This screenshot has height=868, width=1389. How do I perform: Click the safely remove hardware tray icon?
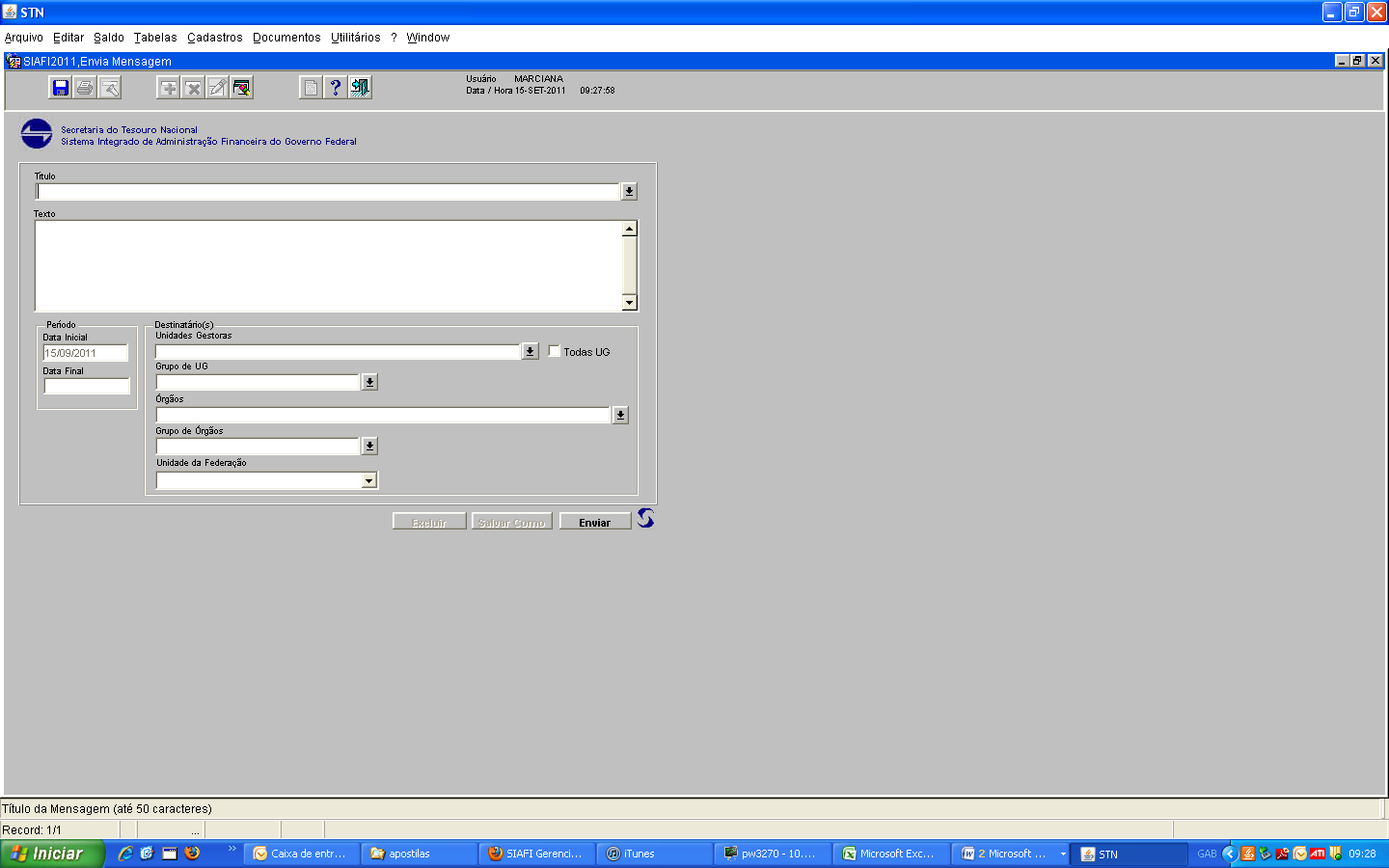pyautogui.click(x=1266, y=854)
